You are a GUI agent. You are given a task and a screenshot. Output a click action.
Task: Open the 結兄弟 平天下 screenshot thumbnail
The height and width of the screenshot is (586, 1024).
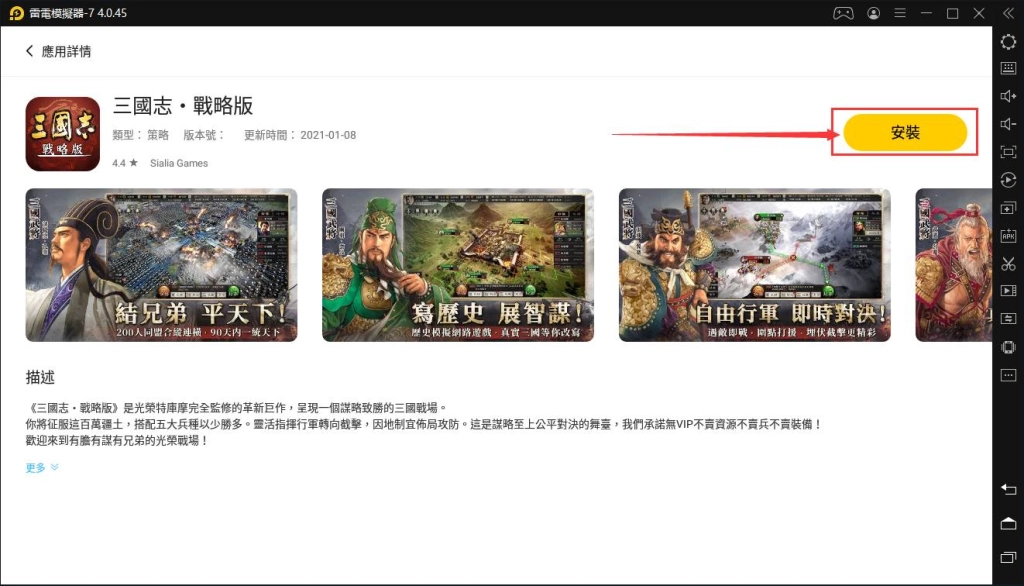(161, 265)
